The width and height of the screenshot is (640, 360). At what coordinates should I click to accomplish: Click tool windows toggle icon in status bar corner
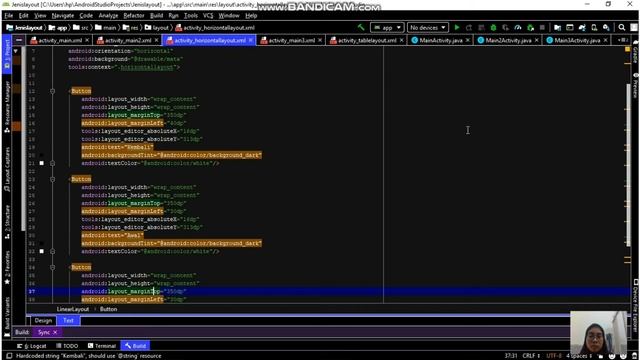[8, 356]
